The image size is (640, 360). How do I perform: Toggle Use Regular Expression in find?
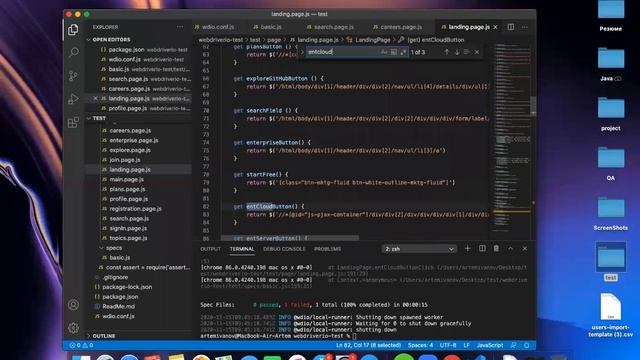403,52
